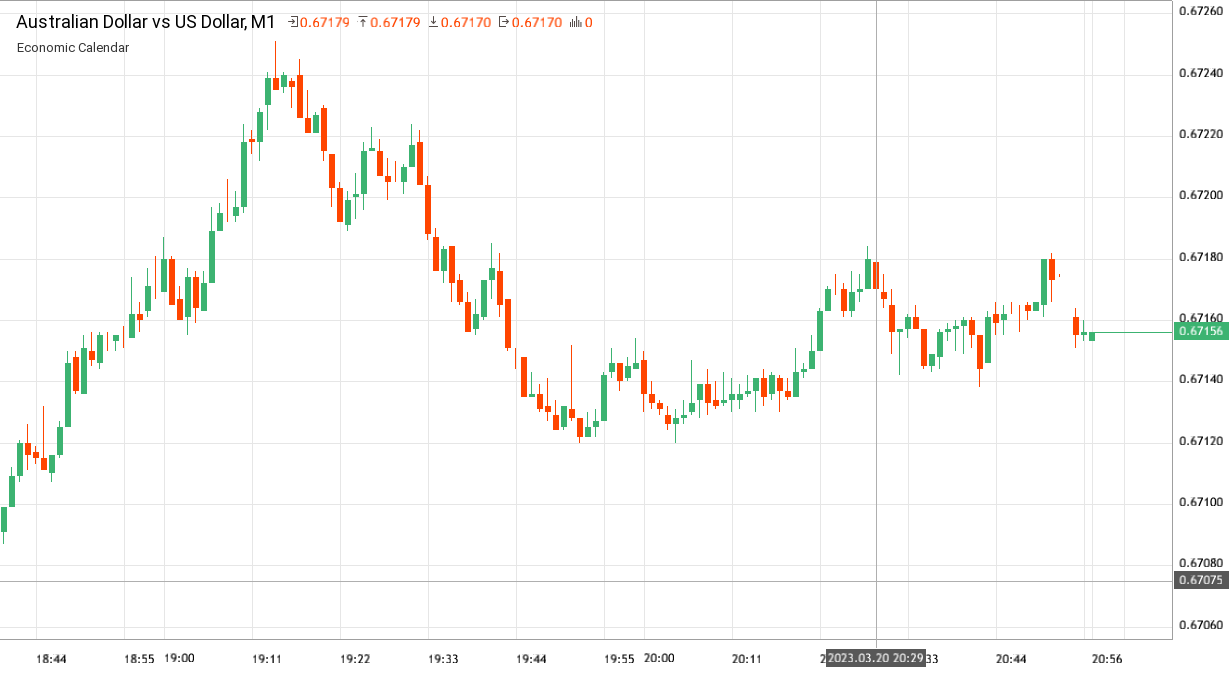The height and width of the screenshot is (674, 1230).
Task: Click the 0.67120 price axis label
Action: 1201,441
